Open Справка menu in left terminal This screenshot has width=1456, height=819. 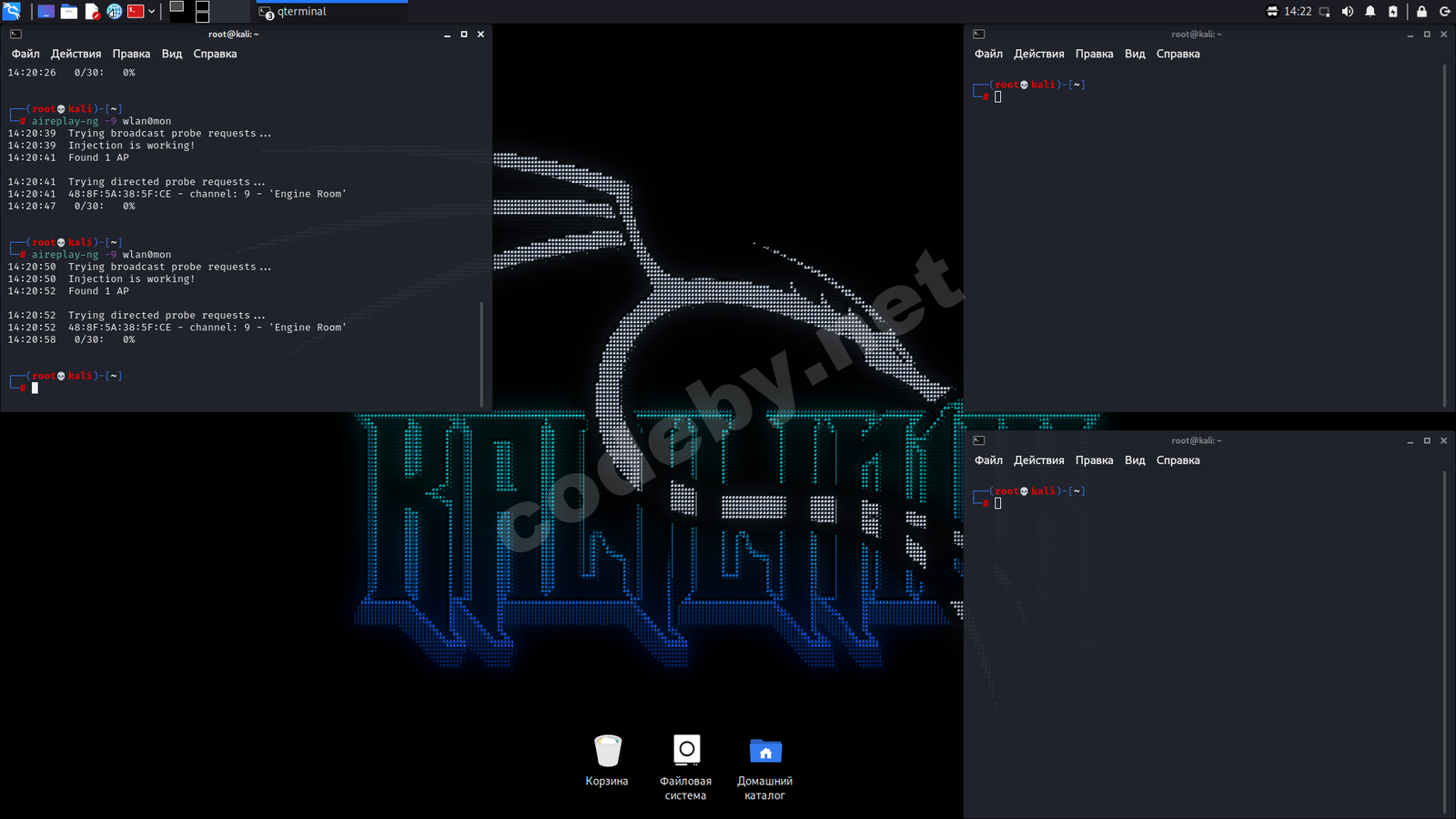(x=215, y=54)
